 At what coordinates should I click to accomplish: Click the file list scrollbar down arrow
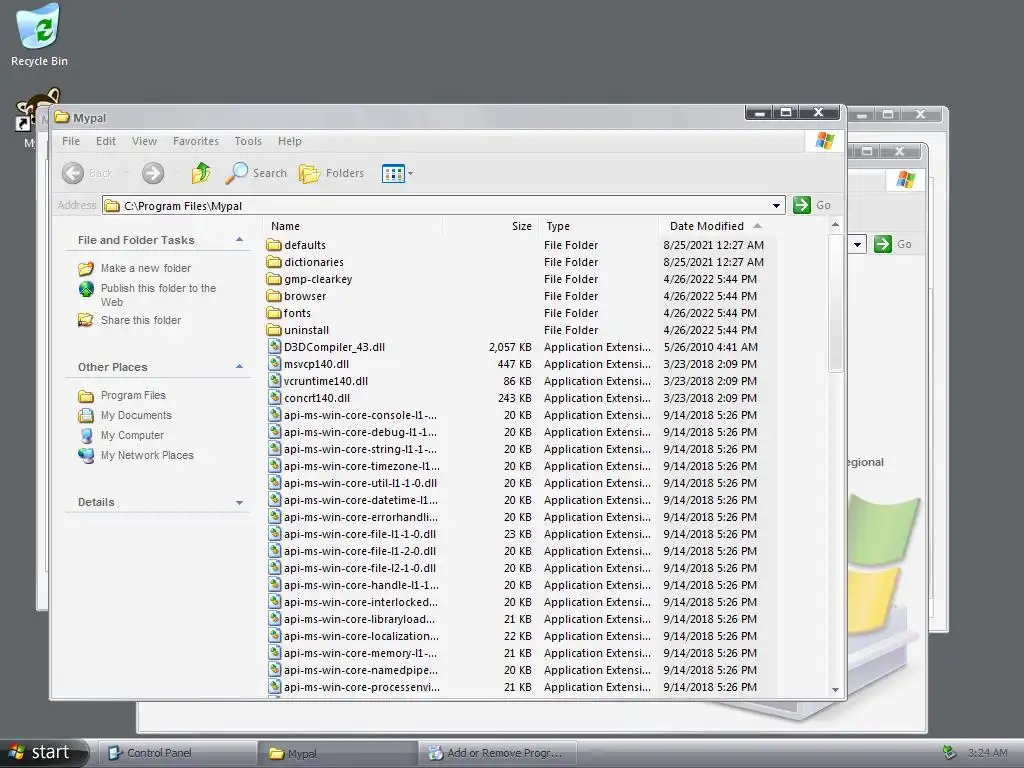point(835,690)
